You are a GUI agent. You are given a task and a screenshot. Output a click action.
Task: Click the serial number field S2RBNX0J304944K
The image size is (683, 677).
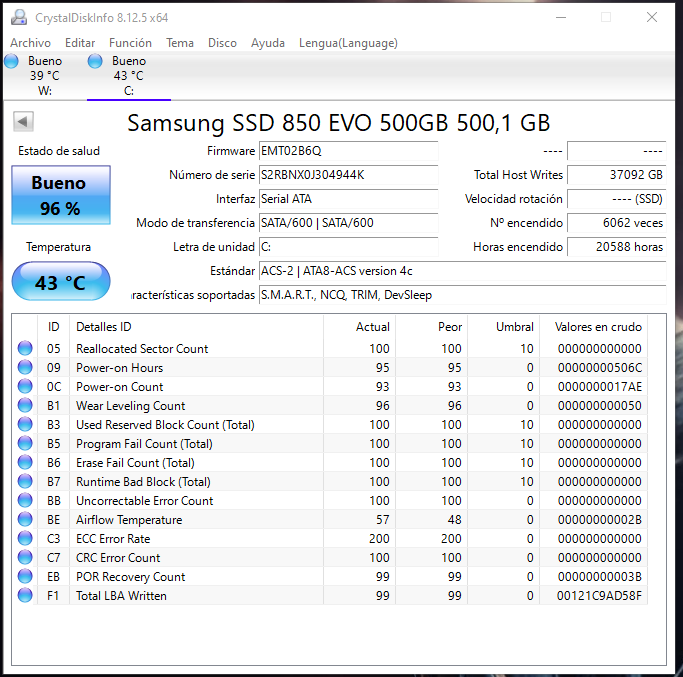(x=348, y=175)
